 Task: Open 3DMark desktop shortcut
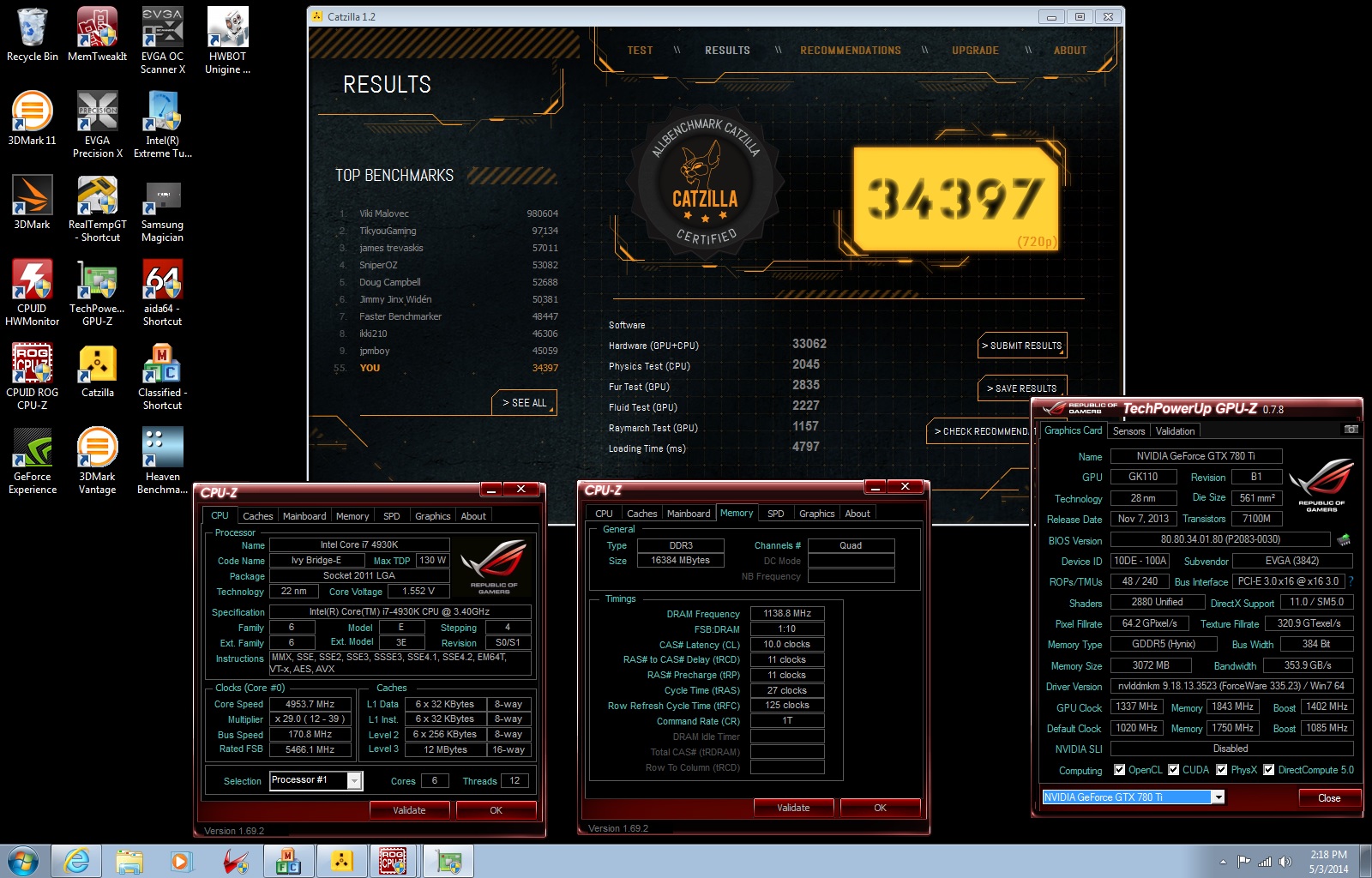(33, 202)
